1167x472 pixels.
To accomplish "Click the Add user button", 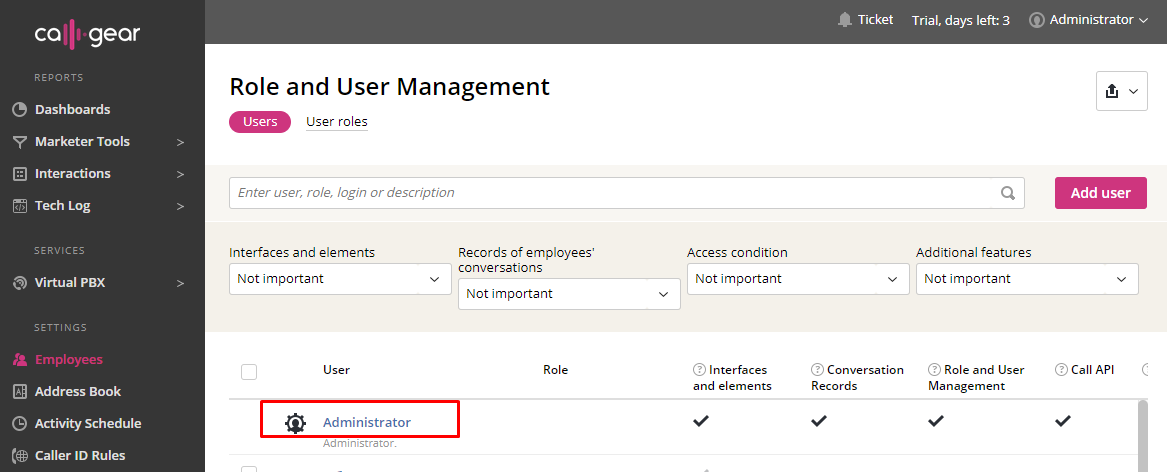I will click(1101, 193).
